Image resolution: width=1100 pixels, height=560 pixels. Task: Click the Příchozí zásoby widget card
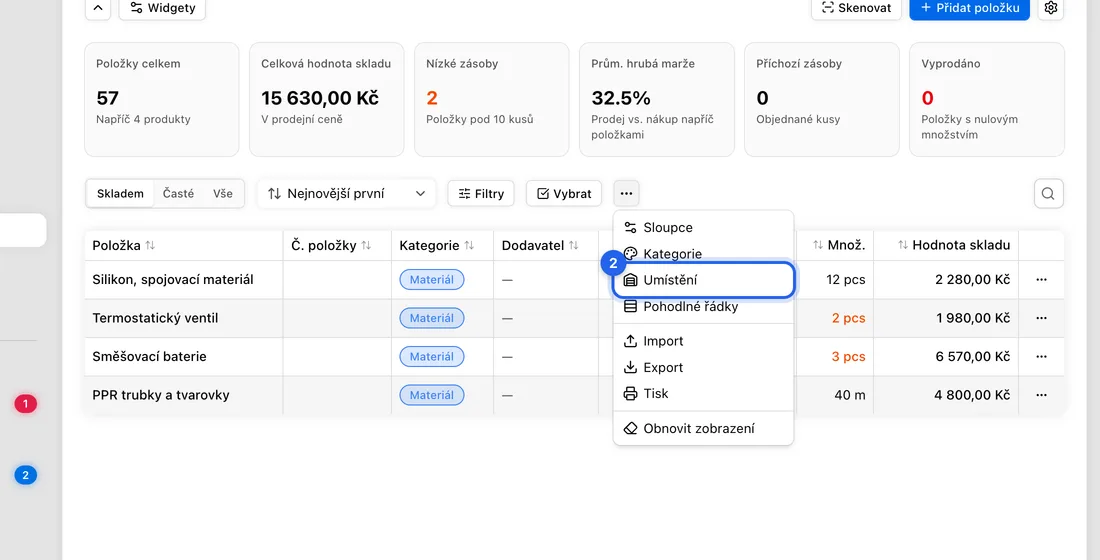[821, 99]
